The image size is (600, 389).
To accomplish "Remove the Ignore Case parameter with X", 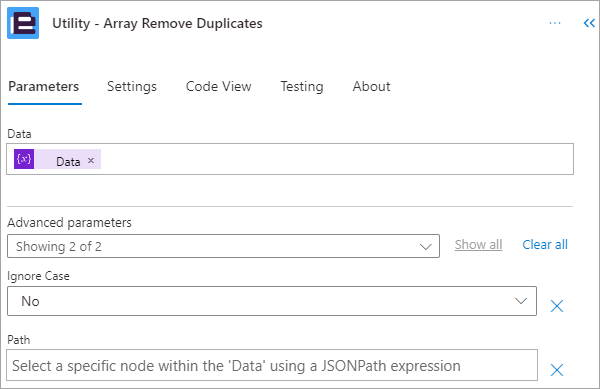I will [557, 306].
